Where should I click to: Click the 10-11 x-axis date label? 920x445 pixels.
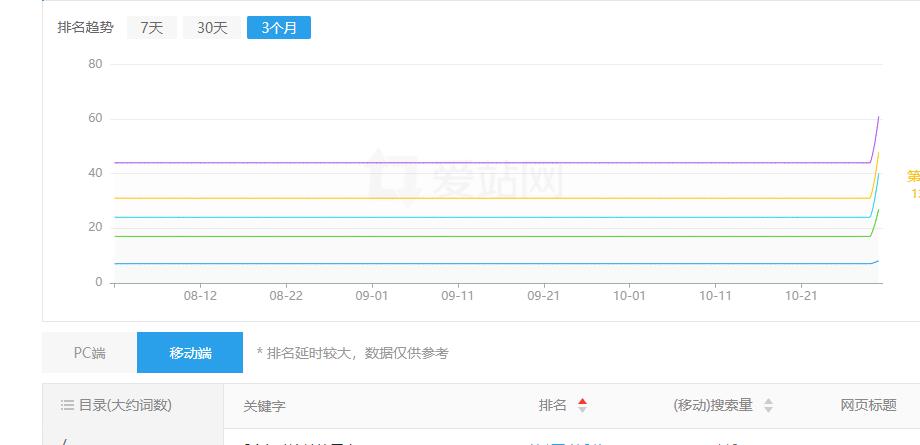click(715, 296)
